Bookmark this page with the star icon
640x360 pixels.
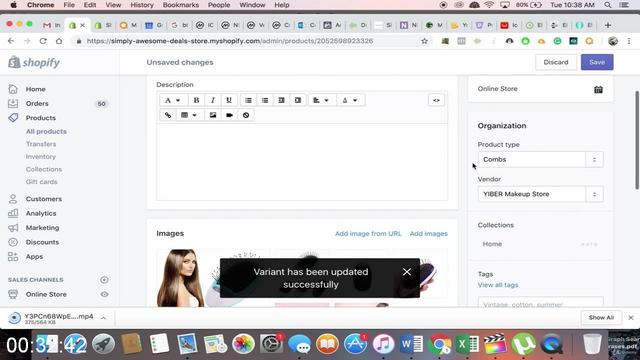[424, 41]
